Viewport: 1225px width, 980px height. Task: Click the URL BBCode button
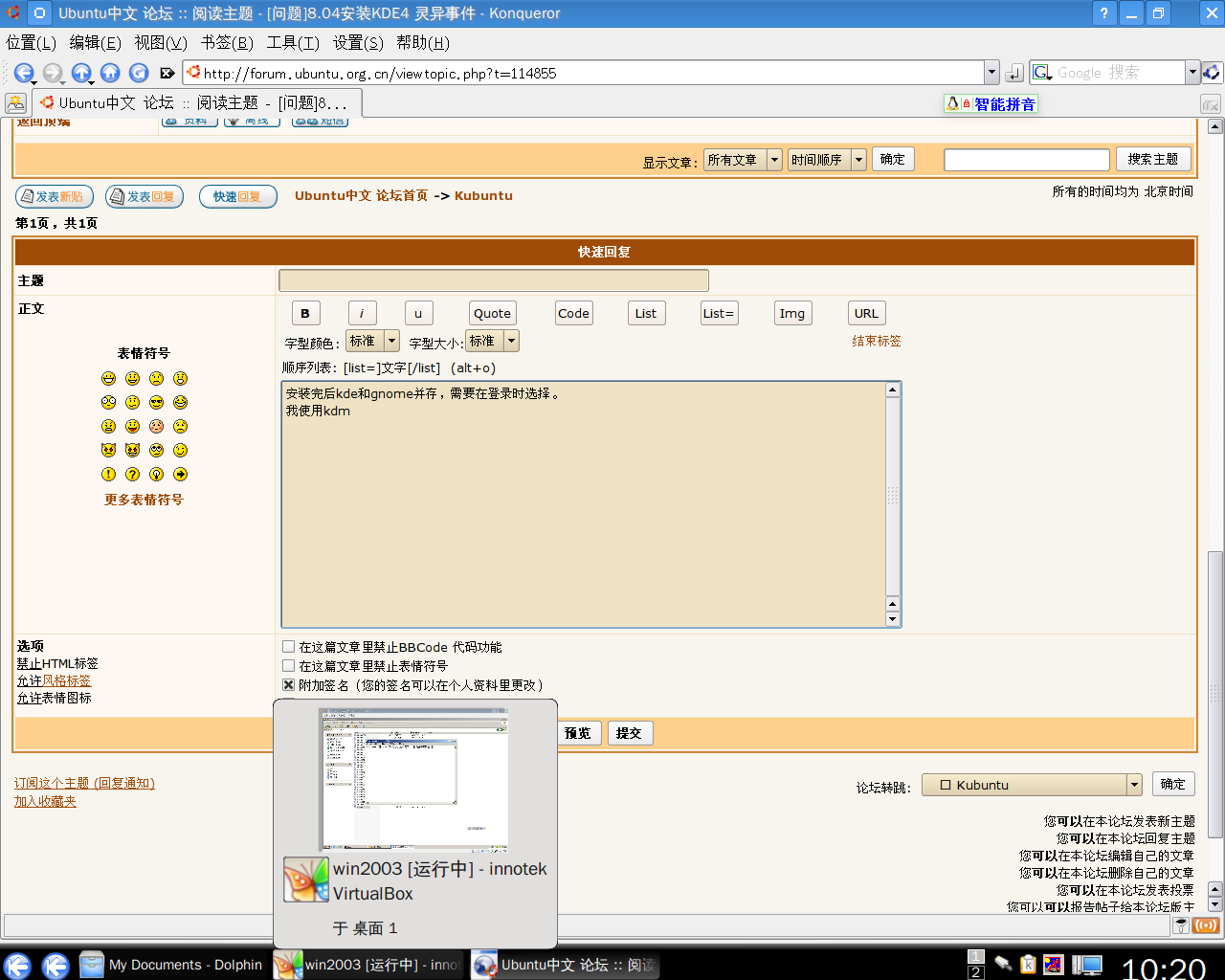pyautogui.click(x=866, y=314)
